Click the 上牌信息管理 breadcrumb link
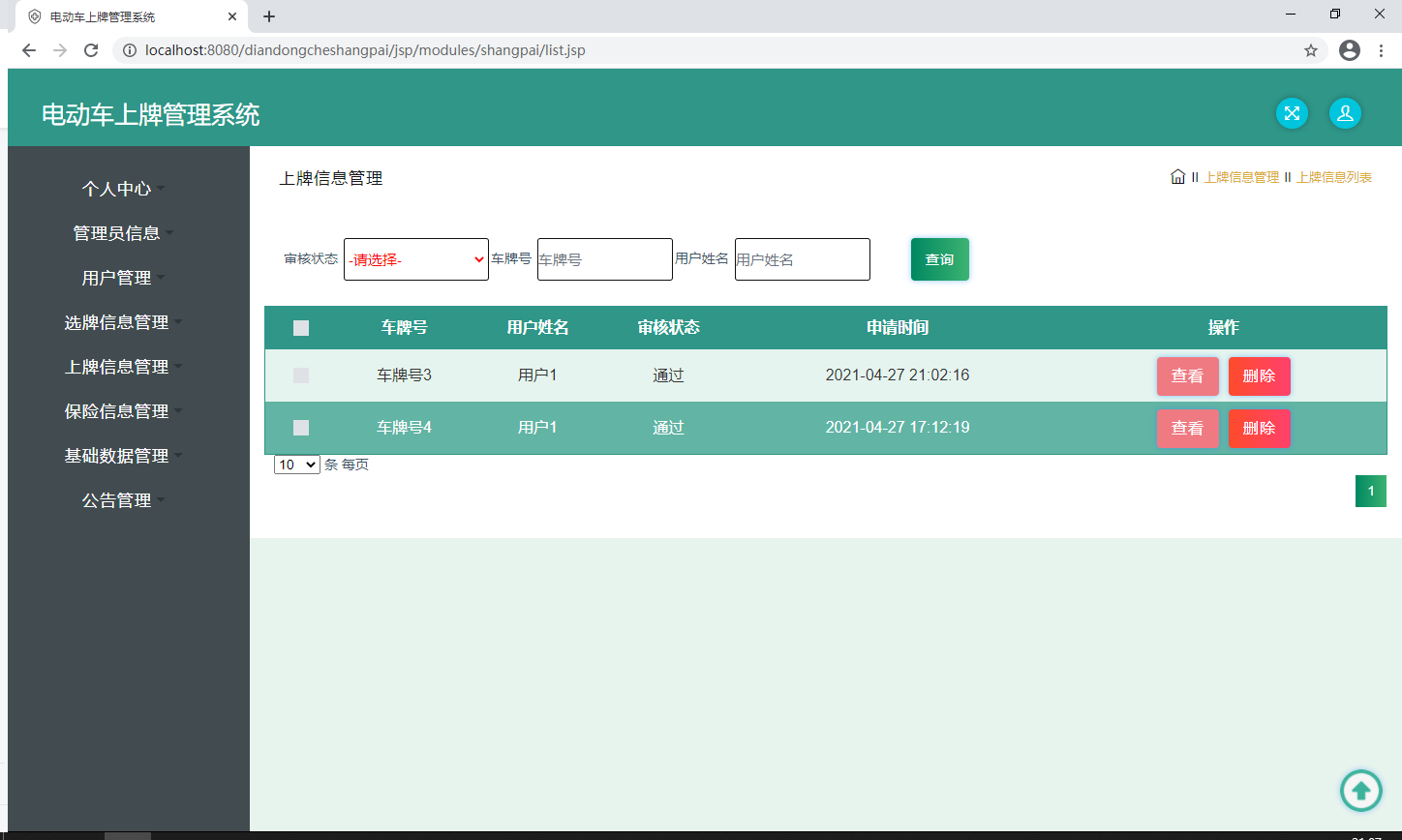 (x=1241, y=177)
